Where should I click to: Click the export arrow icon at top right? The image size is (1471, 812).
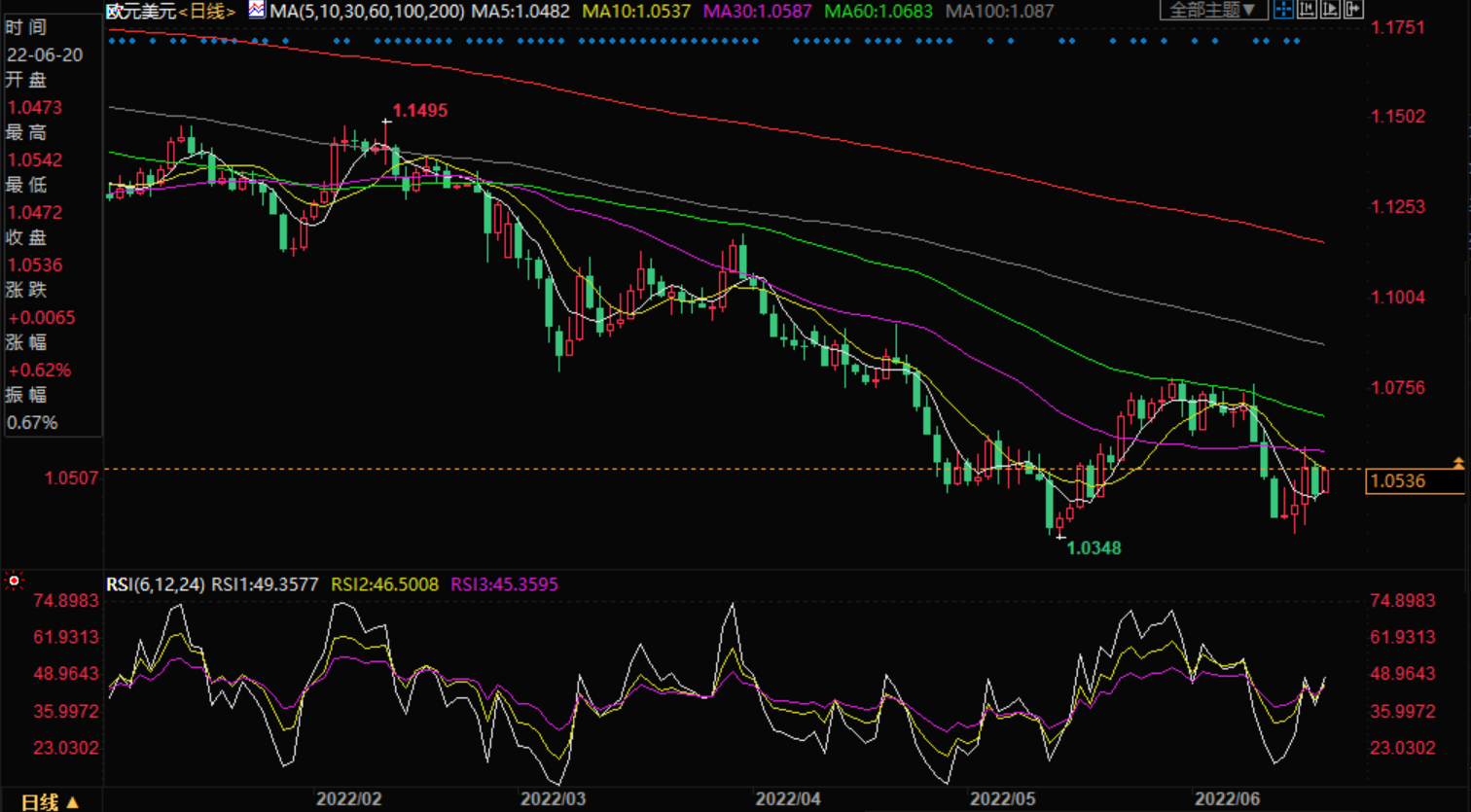click(1353, 10)
